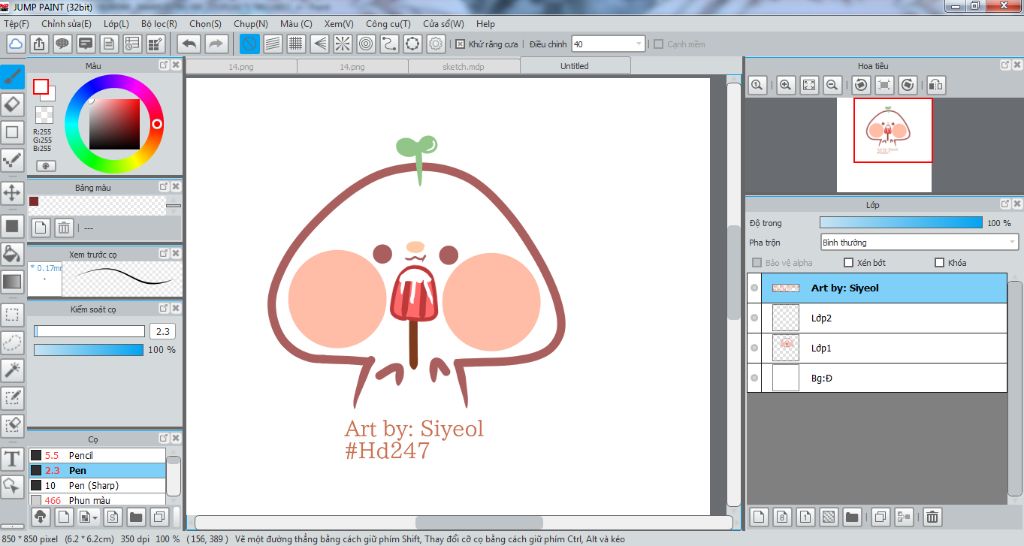Enable curve snap guide

pyautogui.click(x=389, y=44)
